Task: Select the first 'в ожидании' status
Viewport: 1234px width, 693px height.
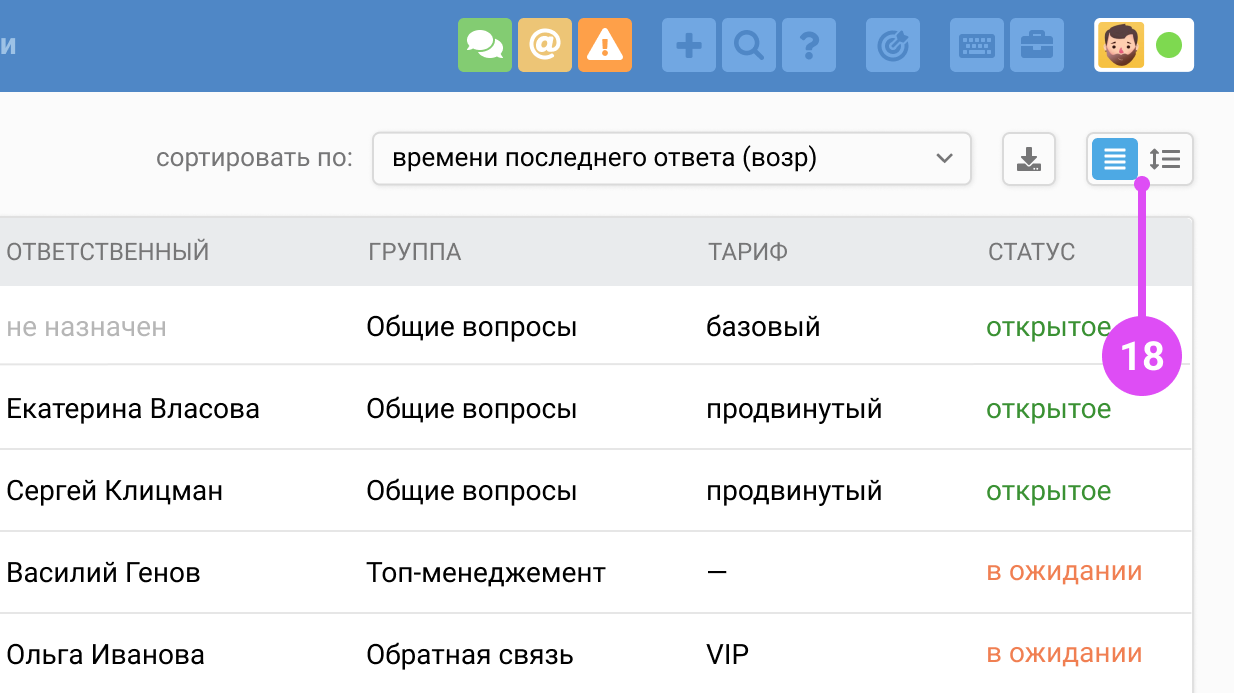Action: (1064, 572)
